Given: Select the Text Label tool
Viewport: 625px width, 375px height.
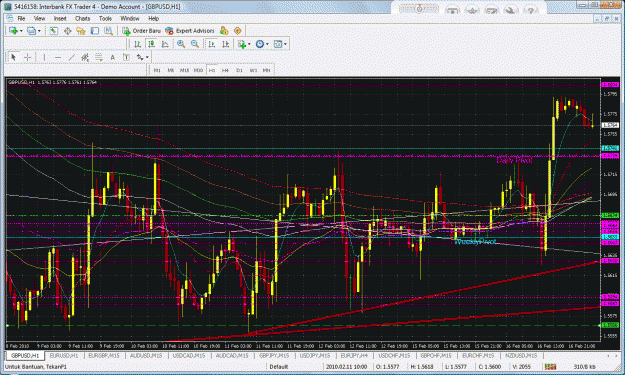Looking at the screenshot, I should [x=126, y=57].
